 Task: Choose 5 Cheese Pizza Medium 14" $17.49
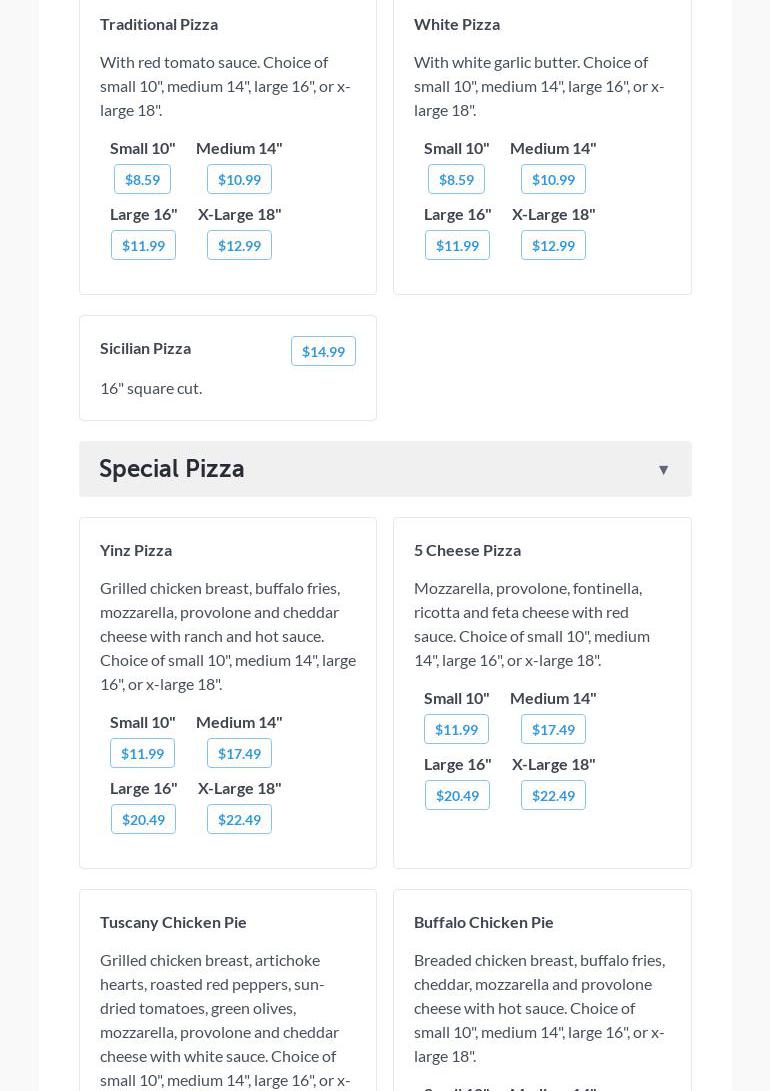[x=553, y=730]
